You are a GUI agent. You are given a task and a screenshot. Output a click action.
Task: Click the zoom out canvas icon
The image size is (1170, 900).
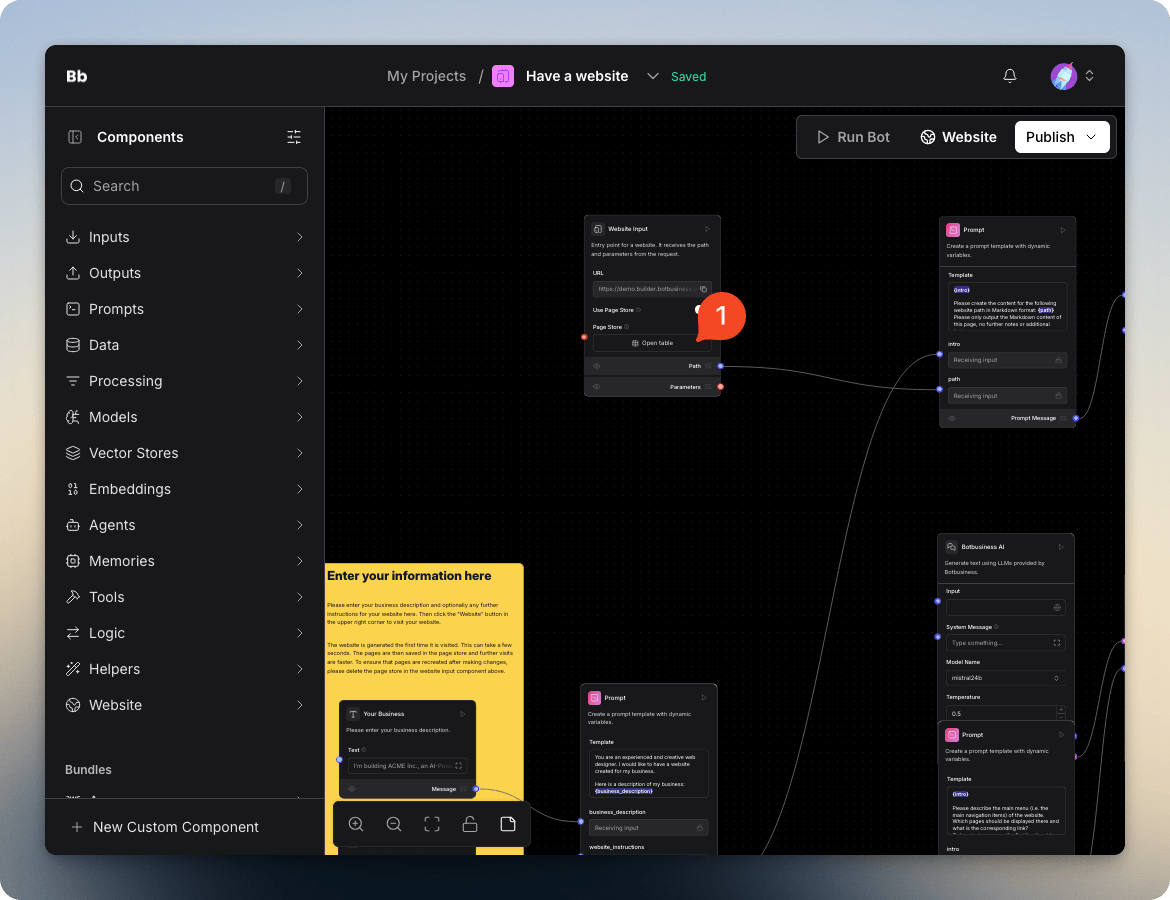coord(394,824)
